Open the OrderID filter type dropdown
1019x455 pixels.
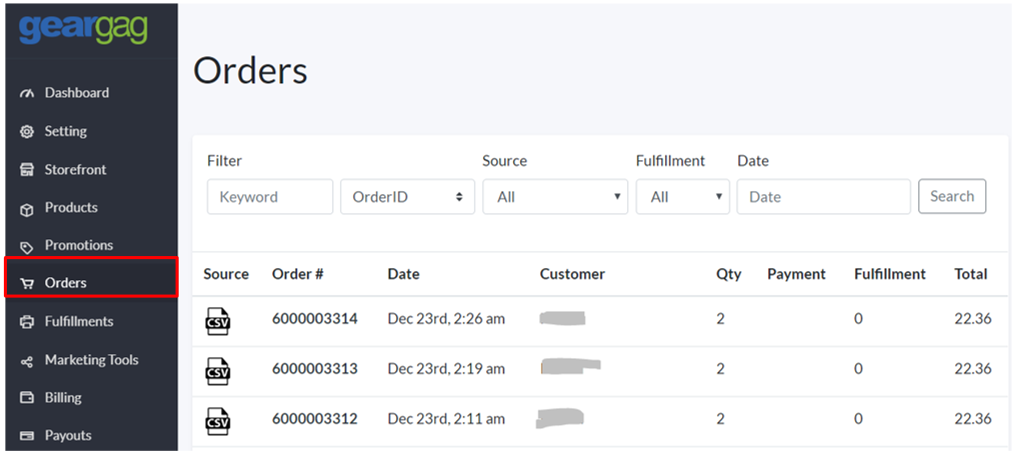[407, 197]
